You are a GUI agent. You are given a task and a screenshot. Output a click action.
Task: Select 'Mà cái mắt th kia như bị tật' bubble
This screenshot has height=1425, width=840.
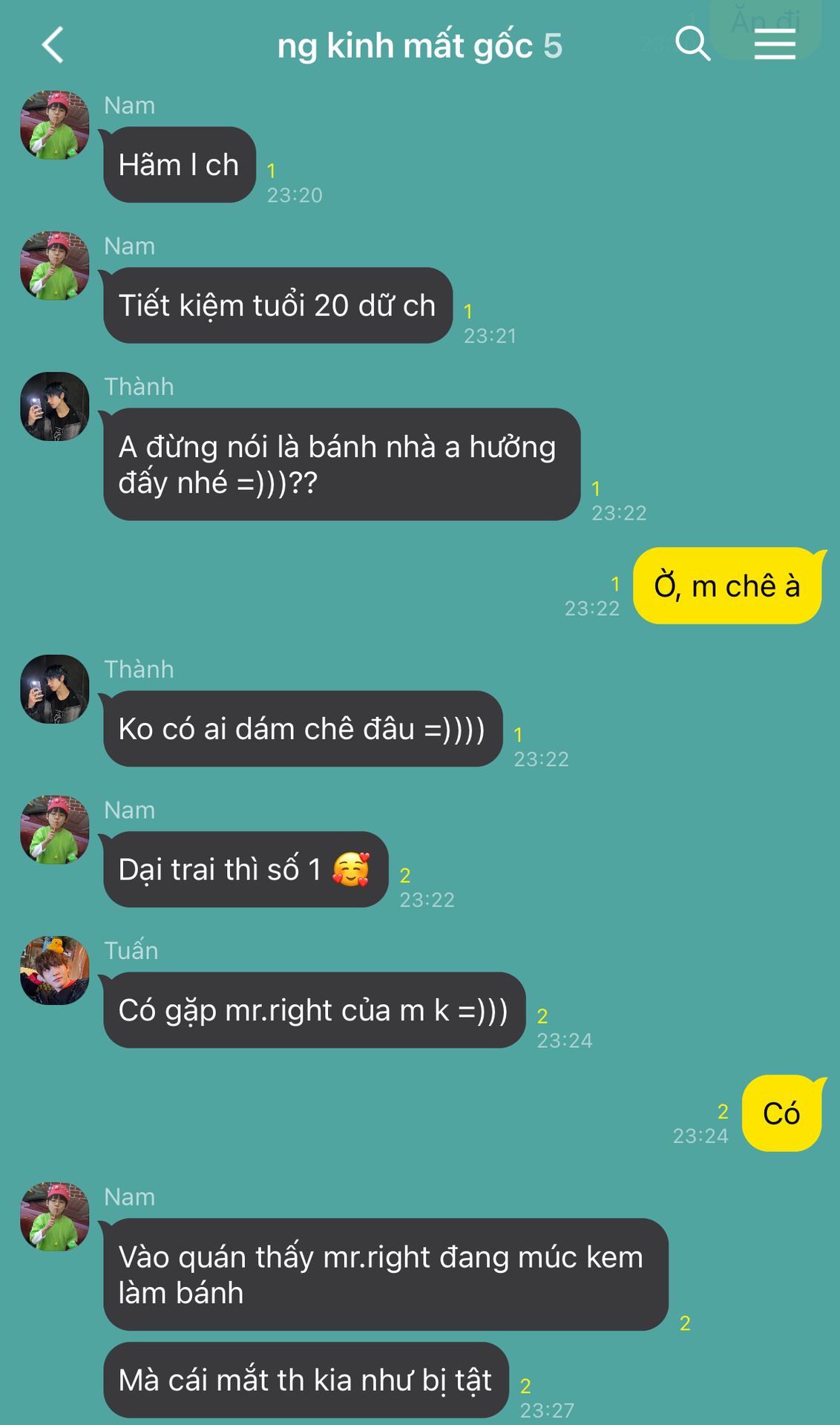click(306, 1380)
